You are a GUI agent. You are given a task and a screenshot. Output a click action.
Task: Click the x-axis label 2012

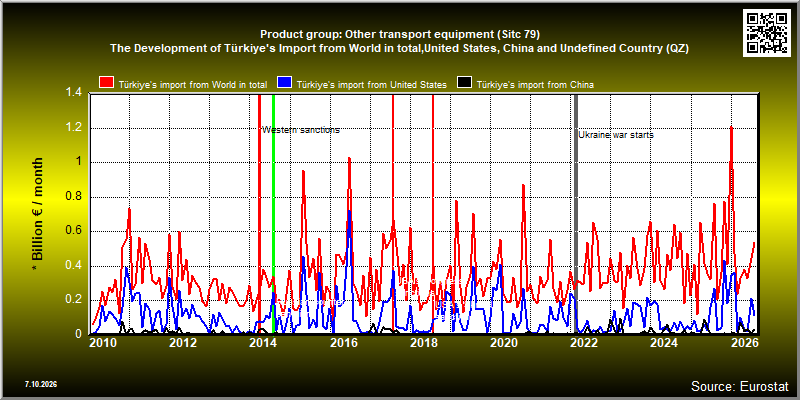pyautogui.click(x=183, y=342)
